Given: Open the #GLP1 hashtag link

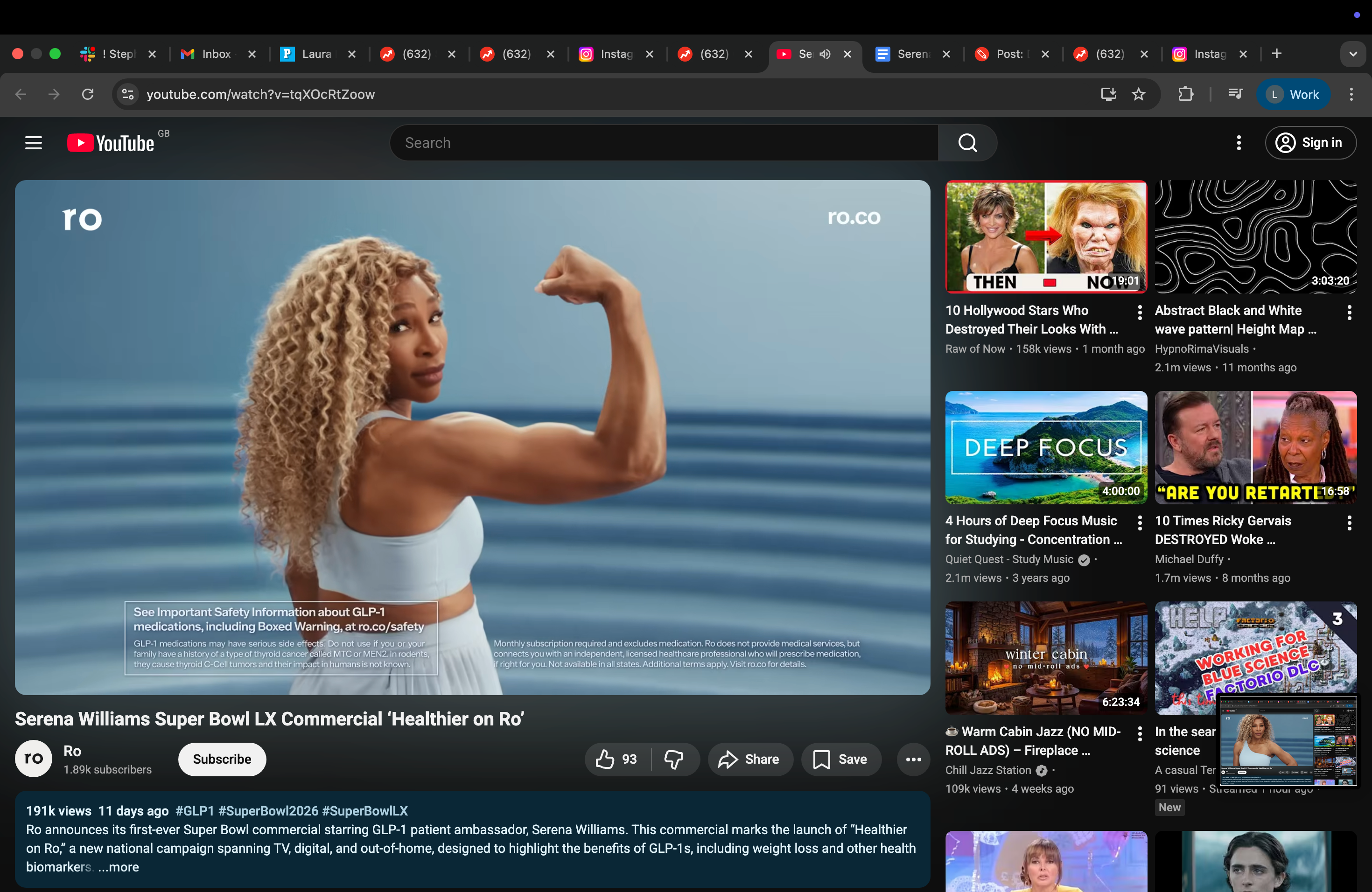Looking at the screenshot, I should (x=195, y=811).
